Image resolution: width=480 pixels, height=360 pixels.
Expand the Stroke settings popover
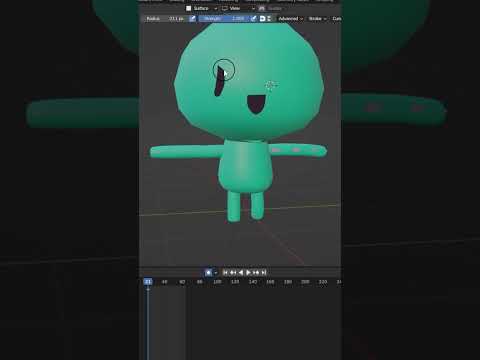coord(317,19)
